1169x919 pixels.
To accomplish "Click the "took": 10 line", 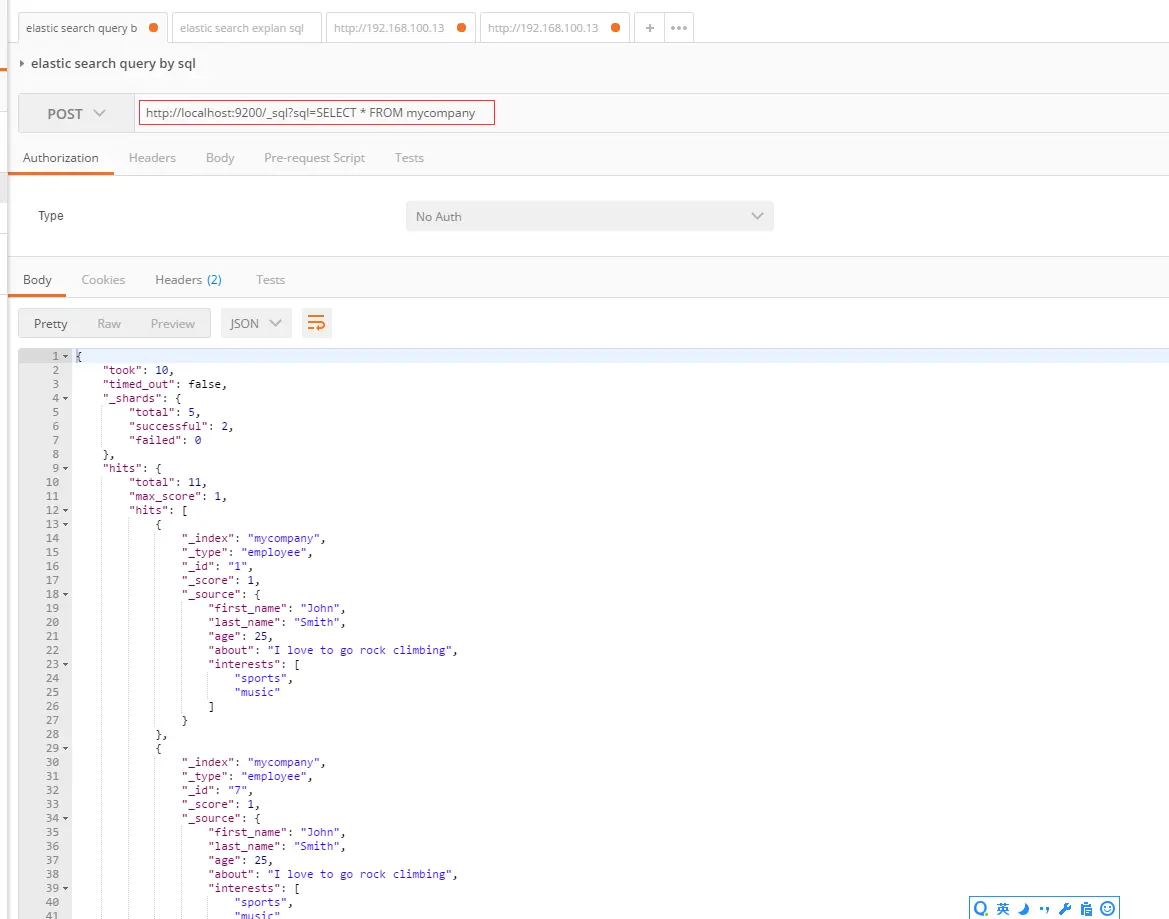I will click(138, 370).
